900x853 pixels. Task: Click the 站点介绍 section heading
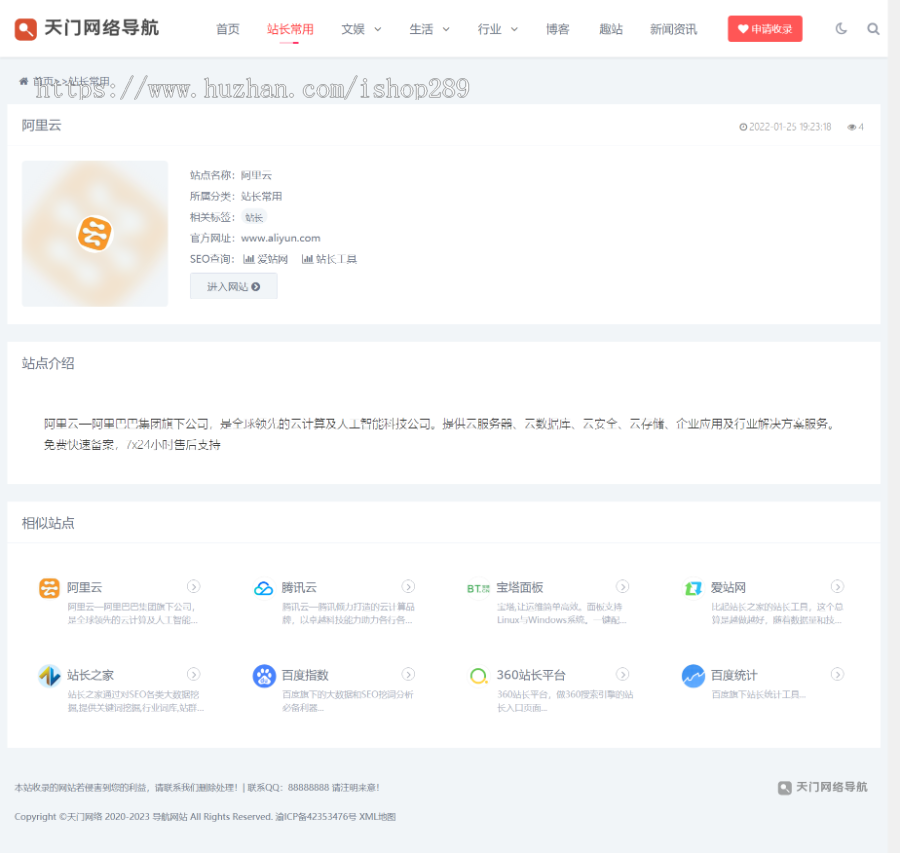48,363
